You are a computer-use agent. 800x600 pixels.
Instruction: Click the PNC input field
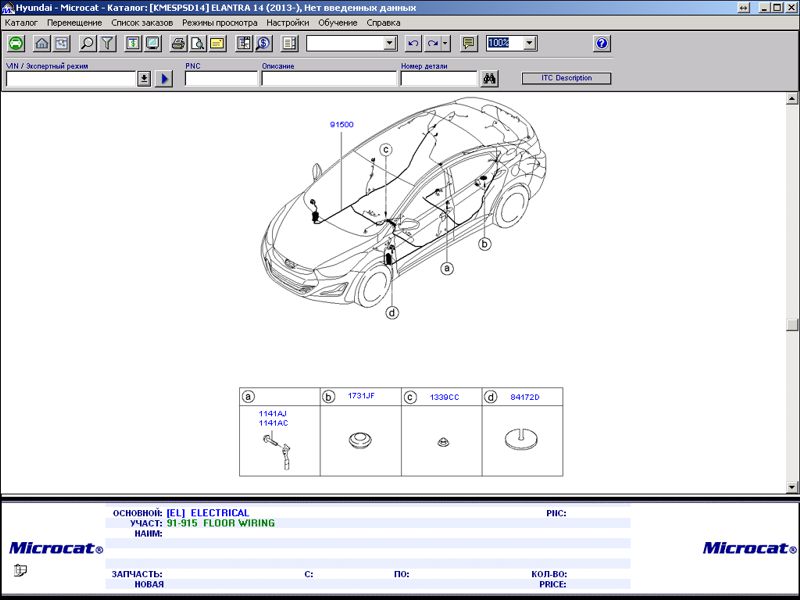221,79
